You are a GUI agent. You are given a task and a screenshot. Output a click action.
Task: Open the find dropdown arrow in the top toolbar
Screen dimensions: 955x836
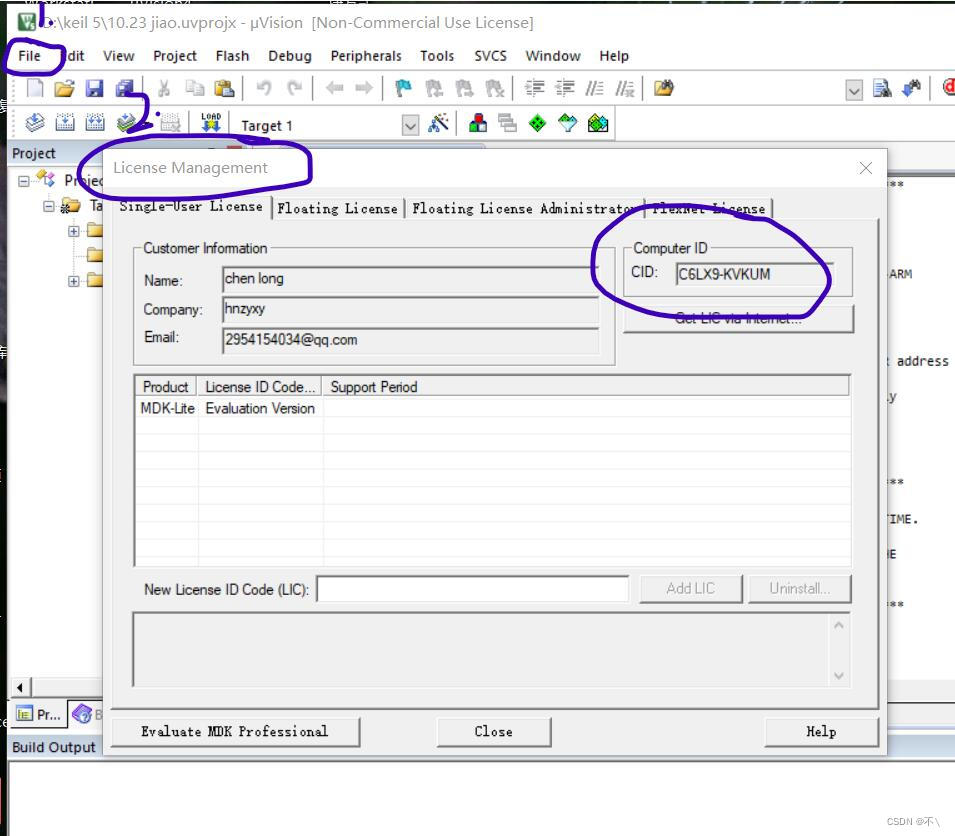(855, 91)
